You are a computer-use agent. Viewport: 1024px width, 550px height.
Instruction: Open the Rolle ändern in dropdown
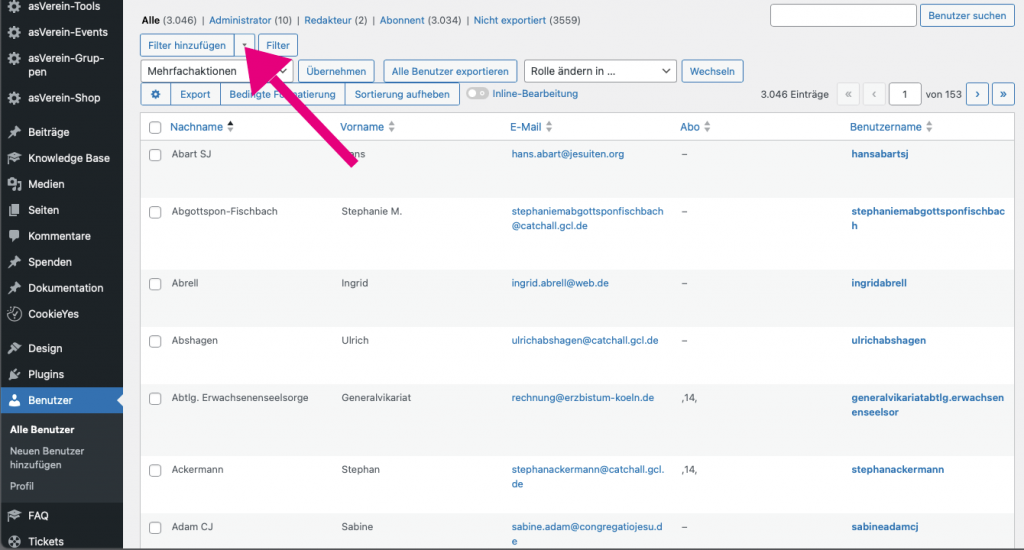pyautogui.click(x=600, y=71)
